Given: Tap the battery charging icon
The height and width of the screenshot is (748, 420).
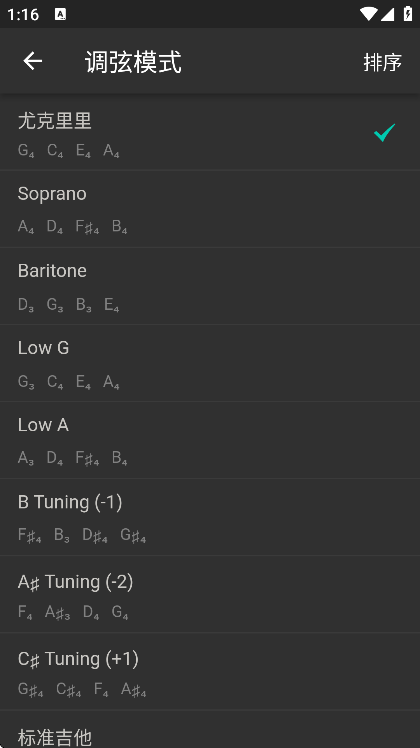Looking at the screenshot, I should 408,13.
